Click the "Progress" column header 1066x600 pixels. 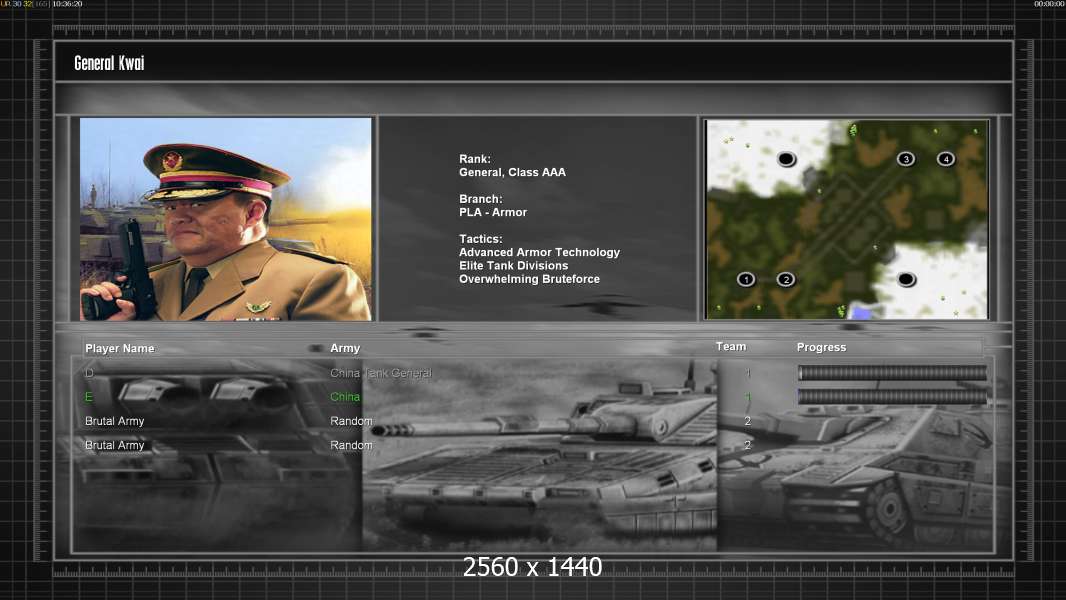click(821, 347)
